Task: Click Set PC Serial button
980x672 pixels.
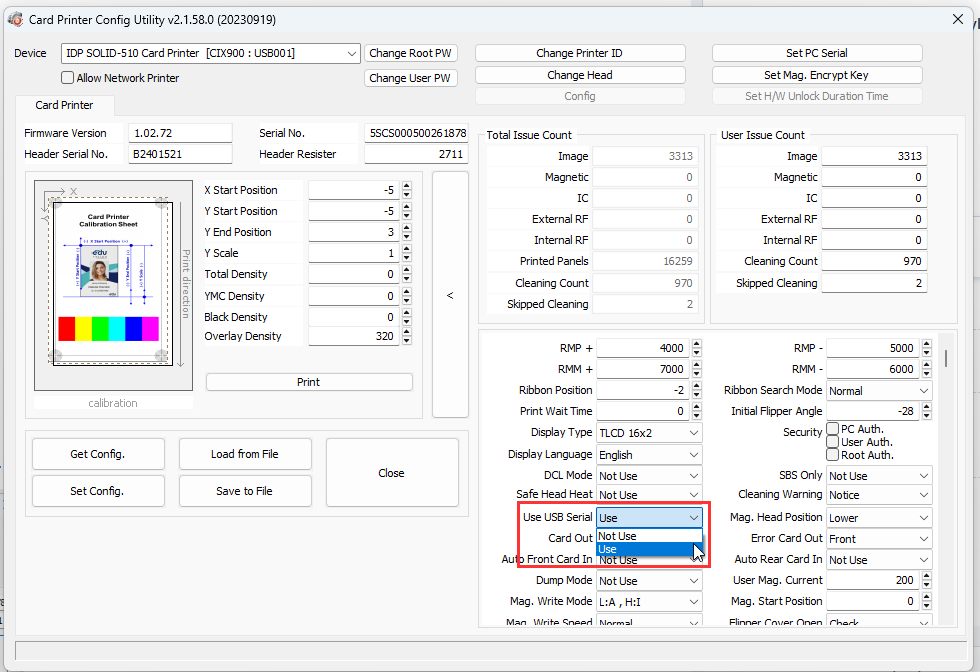Action: [x=816, y=53]
